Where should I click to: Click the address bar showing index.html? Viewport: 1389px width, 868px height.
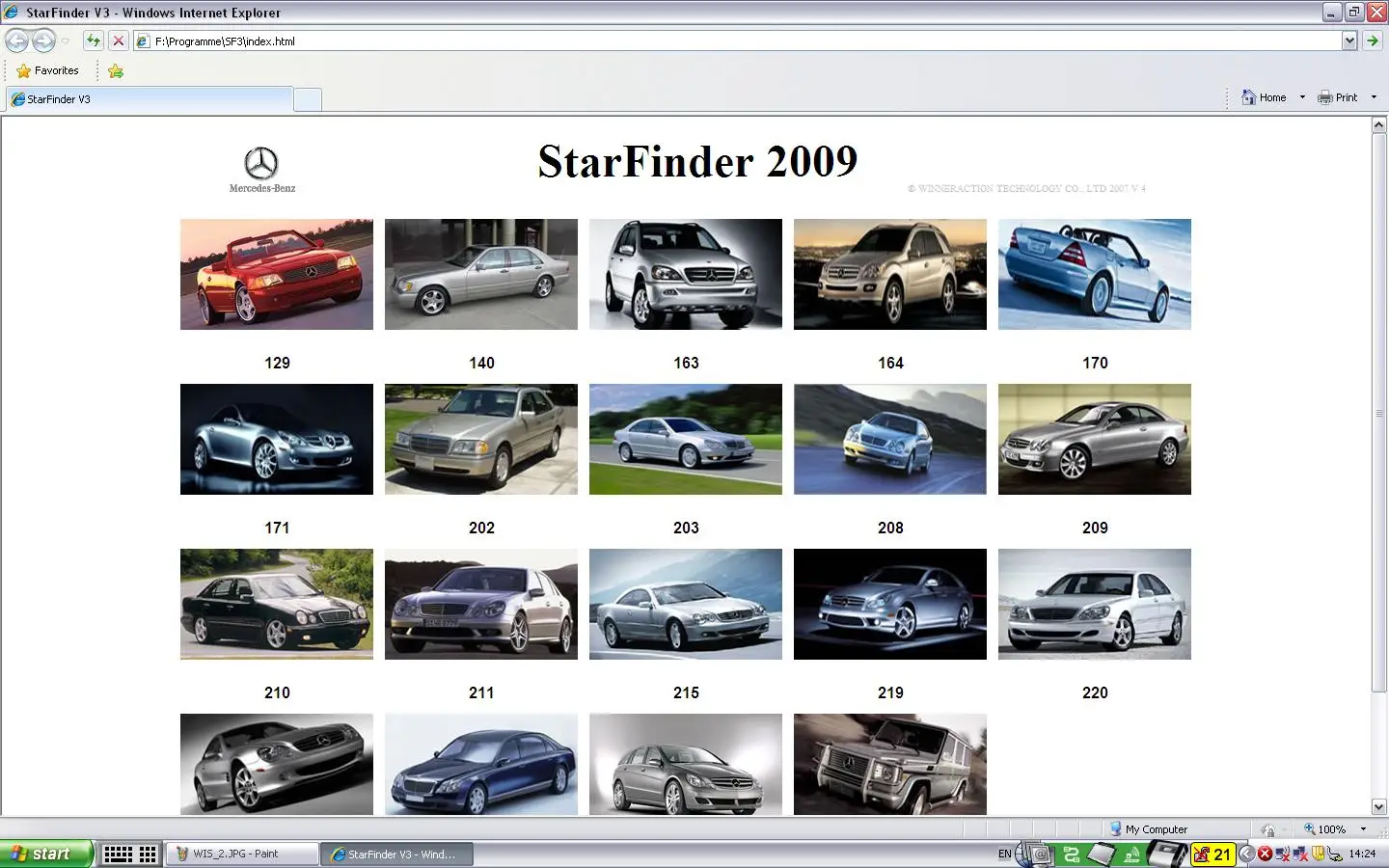coord(739,41)
